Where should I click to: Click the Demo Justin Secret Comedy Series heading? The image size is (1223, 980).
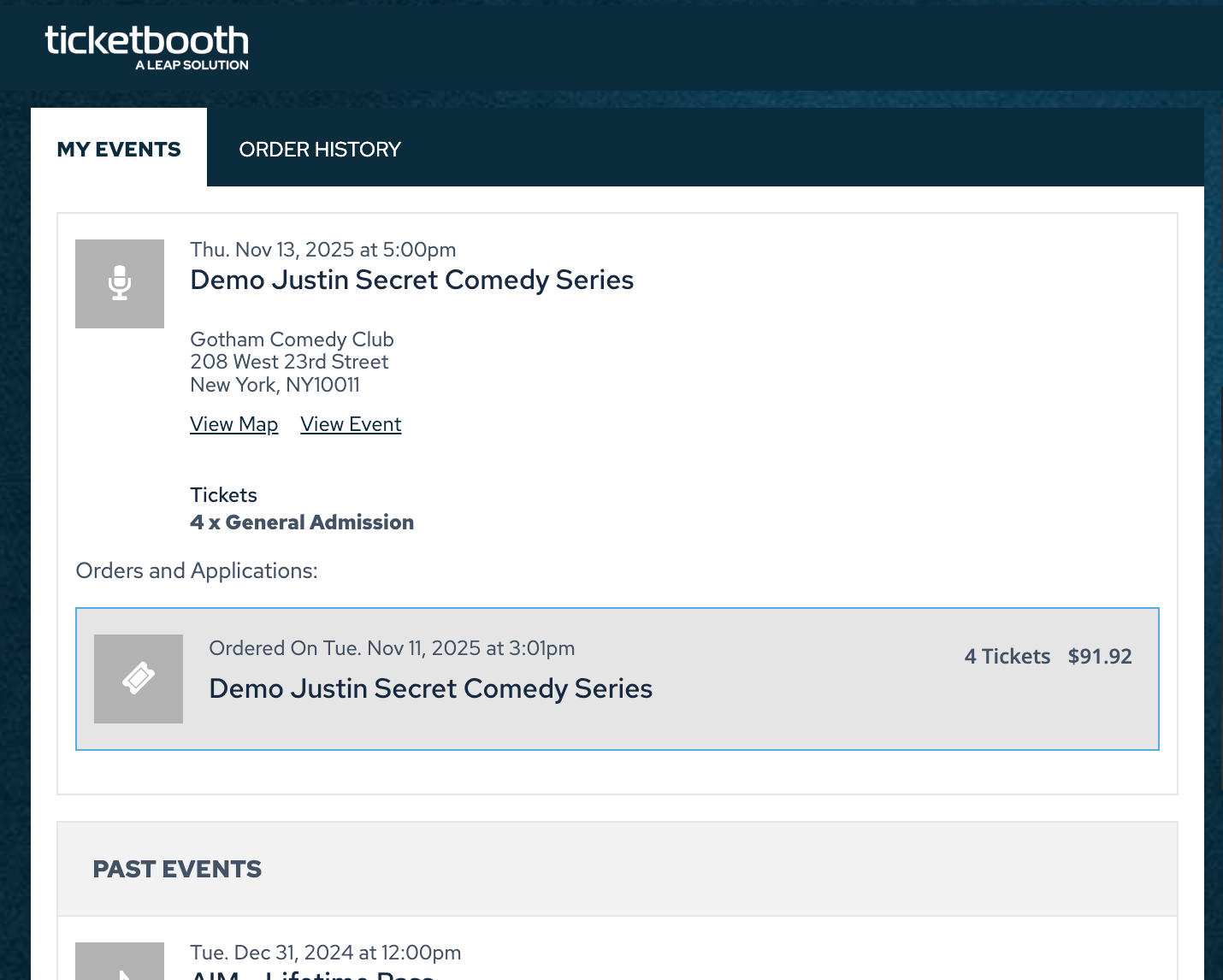[x=411, y=280]
